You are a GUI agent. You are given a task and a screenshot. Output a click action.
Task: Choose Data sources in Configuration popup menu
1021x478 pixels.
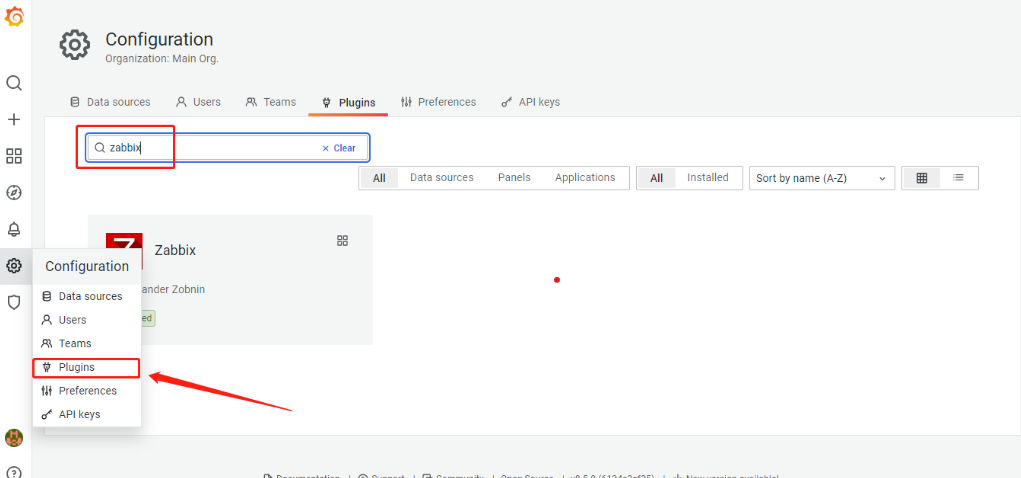coord(87,296)
